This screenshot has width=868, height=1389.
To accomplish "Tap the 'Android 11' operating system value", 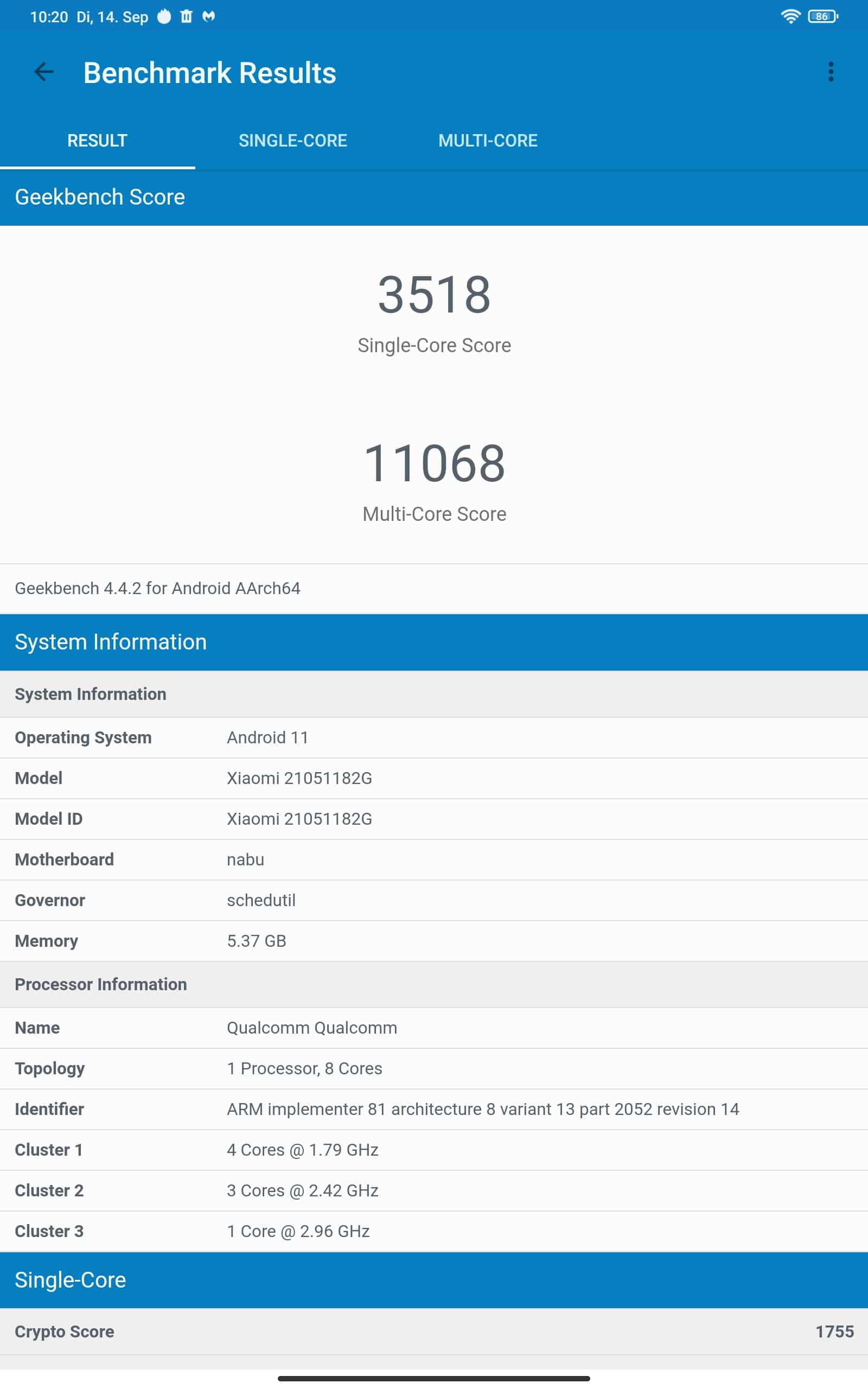I will point(267,737).
